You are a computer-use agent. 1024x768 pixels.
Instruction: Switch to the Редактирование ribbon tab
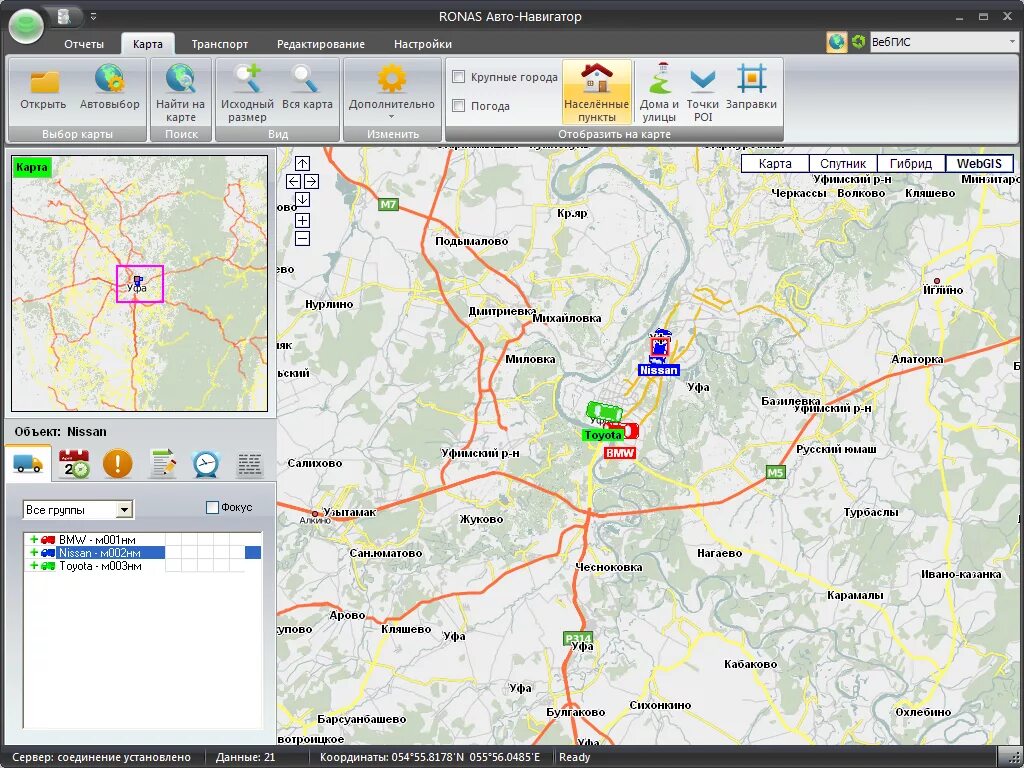pyautogui.click(x=321, y=44)
